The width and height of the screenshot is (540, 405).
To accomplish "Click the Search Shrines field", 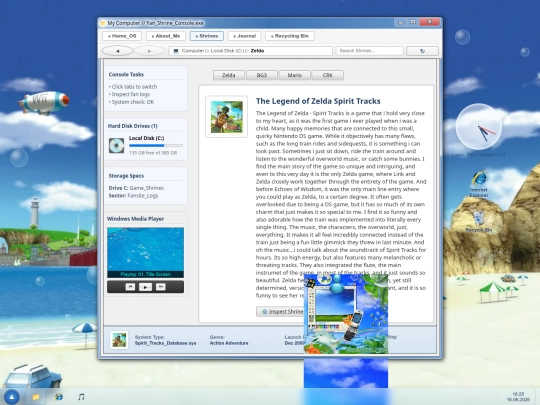I will click(370, 51).
